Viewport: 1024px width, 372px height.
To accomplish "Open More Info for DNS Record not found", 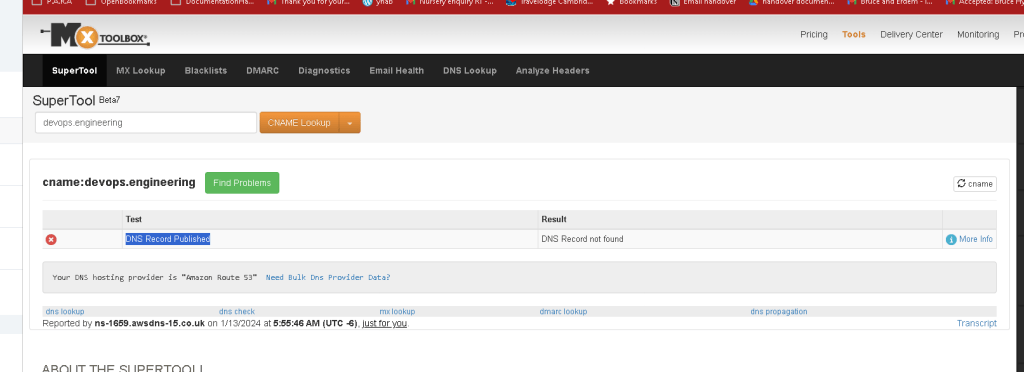I will [x=969, y=240].
